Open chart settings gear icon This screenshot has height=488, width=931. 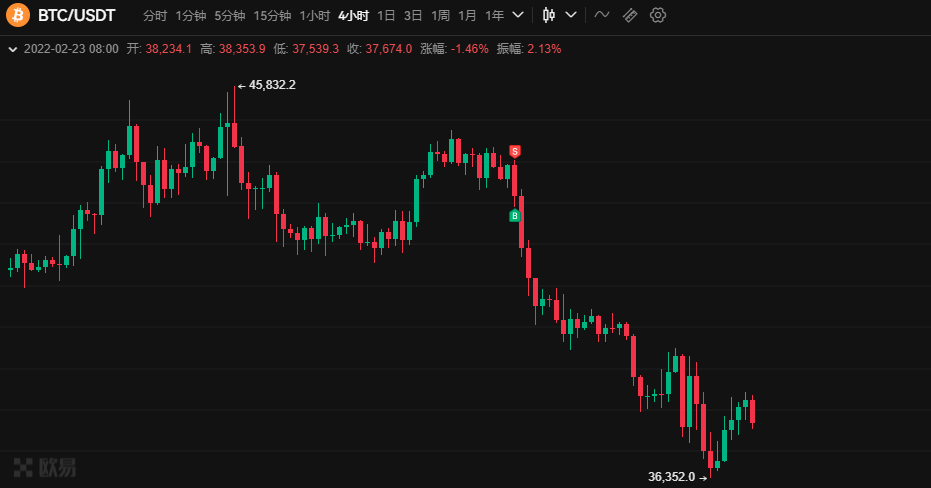(x=658, y=15)
